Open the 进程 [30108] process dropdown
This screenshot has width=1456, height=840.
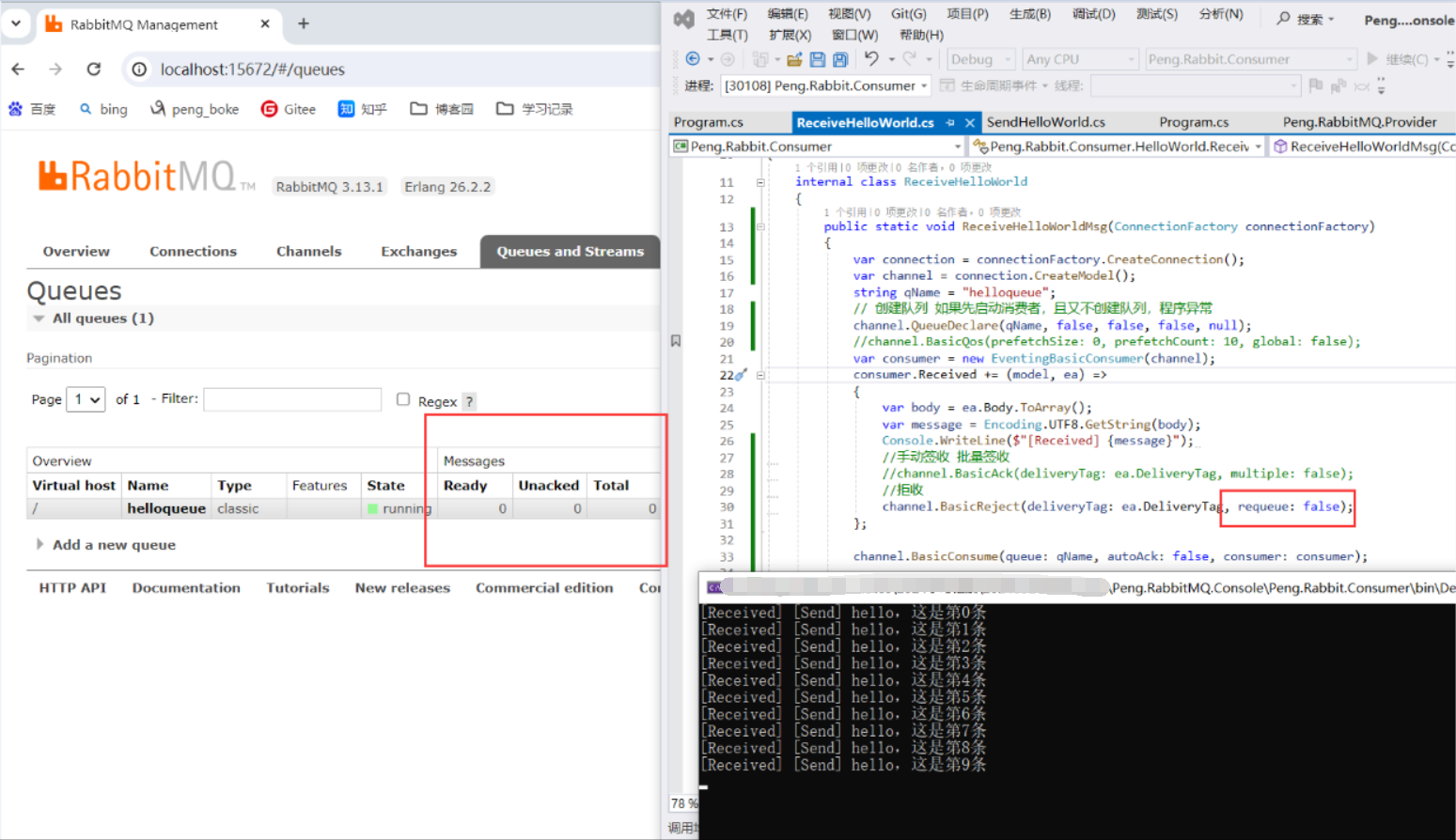pyautogui.click(x=825, y=86)
